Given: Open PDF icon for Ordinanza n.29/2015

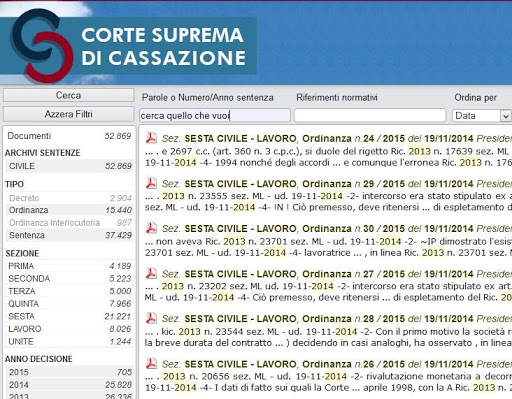Looking at the screenshot, I should tap(151, 183).
